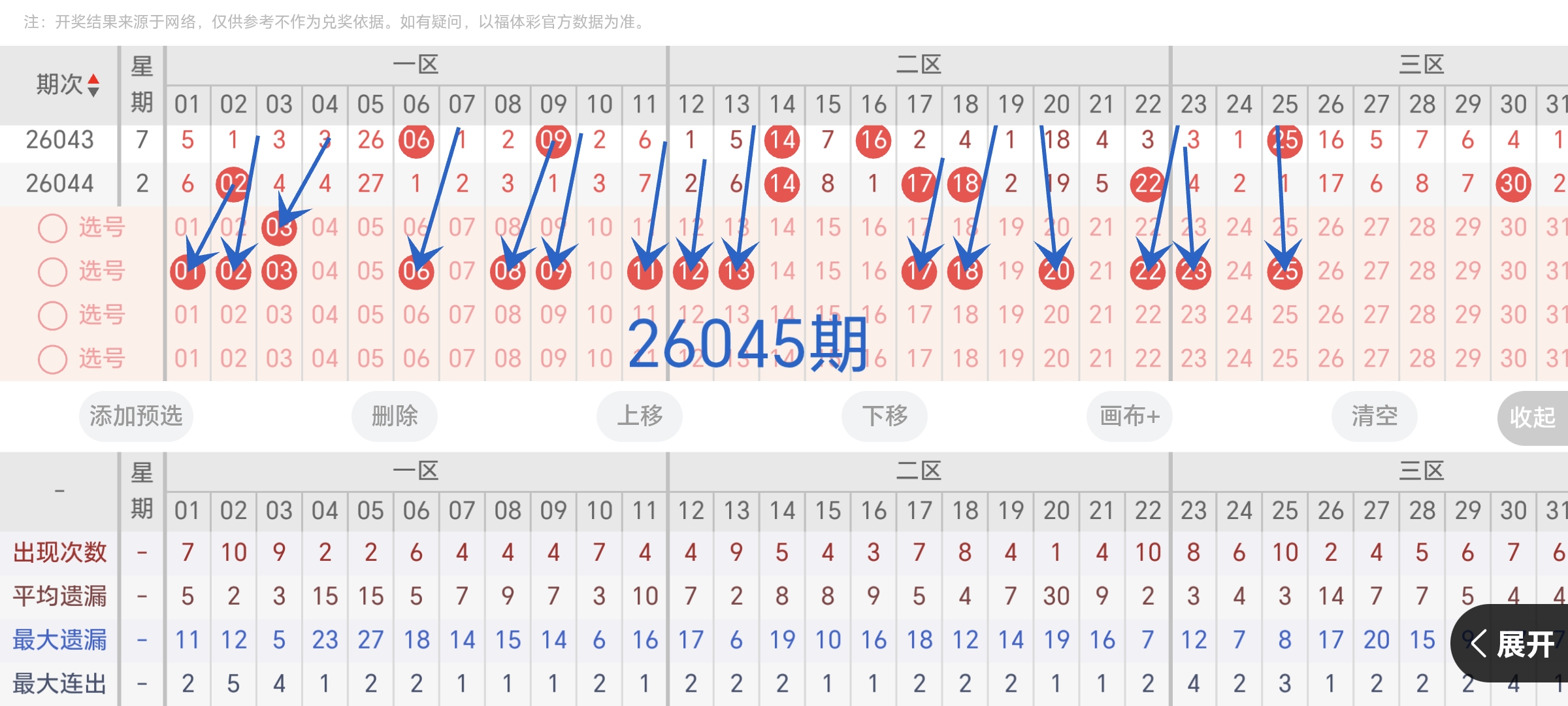Deselect the highlighted ball 13

click(x=736, y=271)
